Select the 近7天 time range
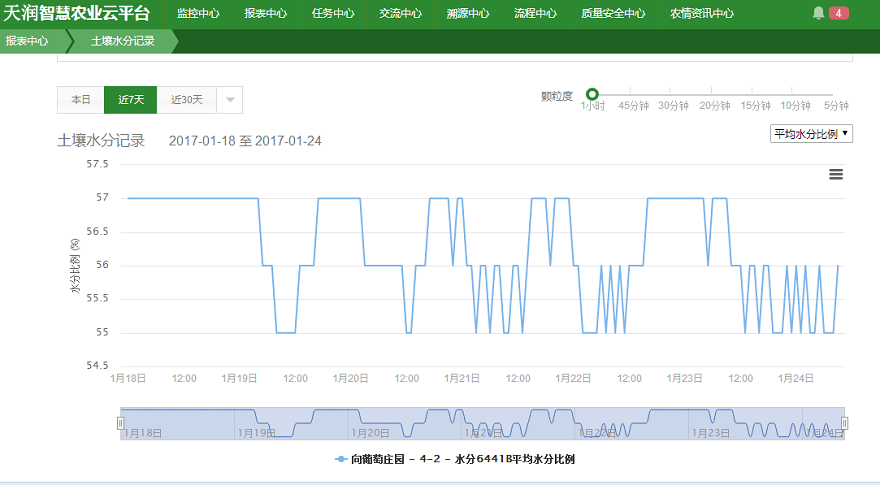This screenshot has height=485, width=880. [x=130, y=100]
